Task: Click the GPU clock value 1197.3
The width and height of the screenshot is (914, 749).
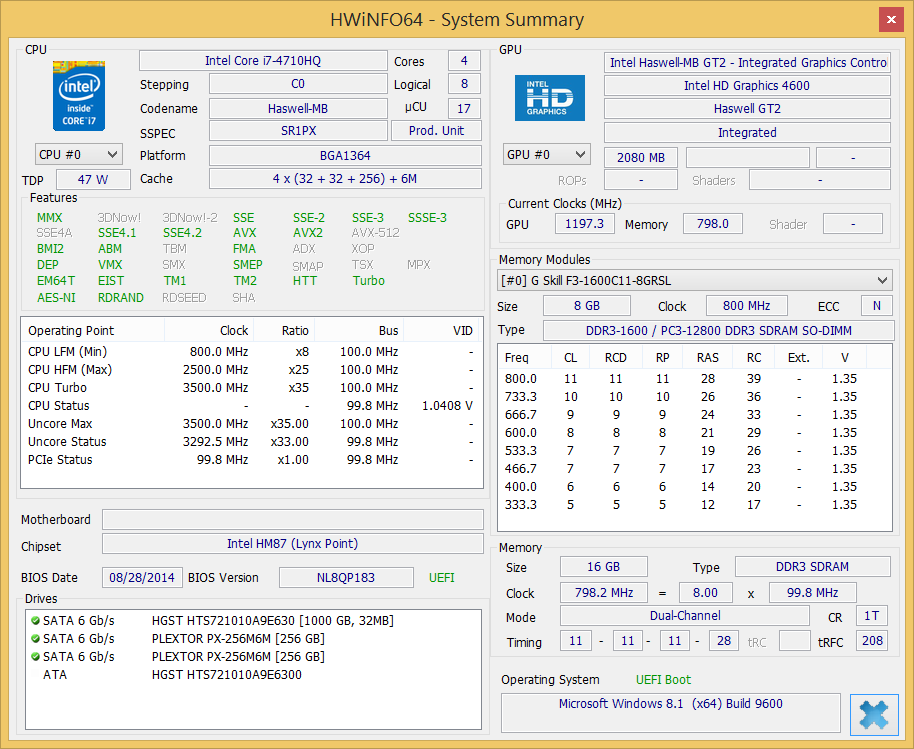Action: [x=585, y=224]
